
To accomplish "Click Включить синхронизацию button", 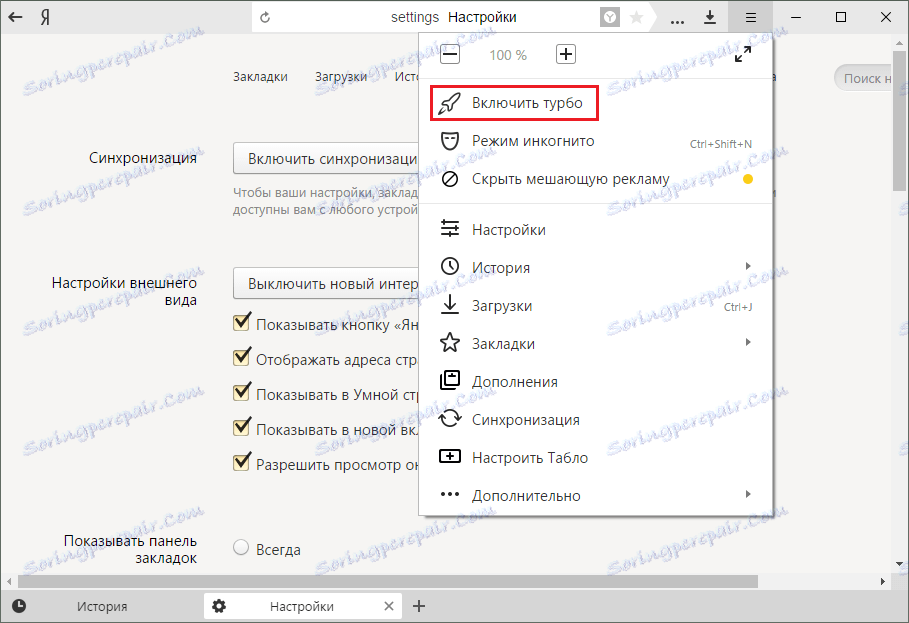I will pyautogui.click(x=326, y=158).
